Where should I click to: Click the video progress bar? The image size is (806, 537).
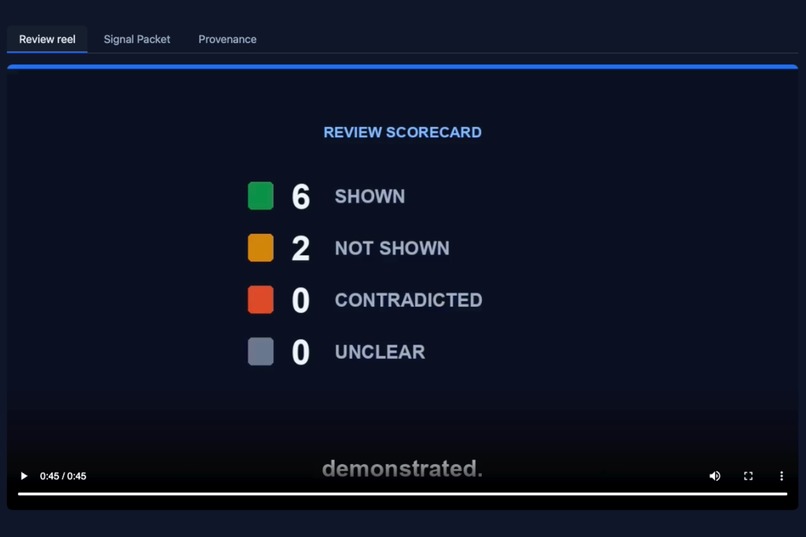pos(402,494)
